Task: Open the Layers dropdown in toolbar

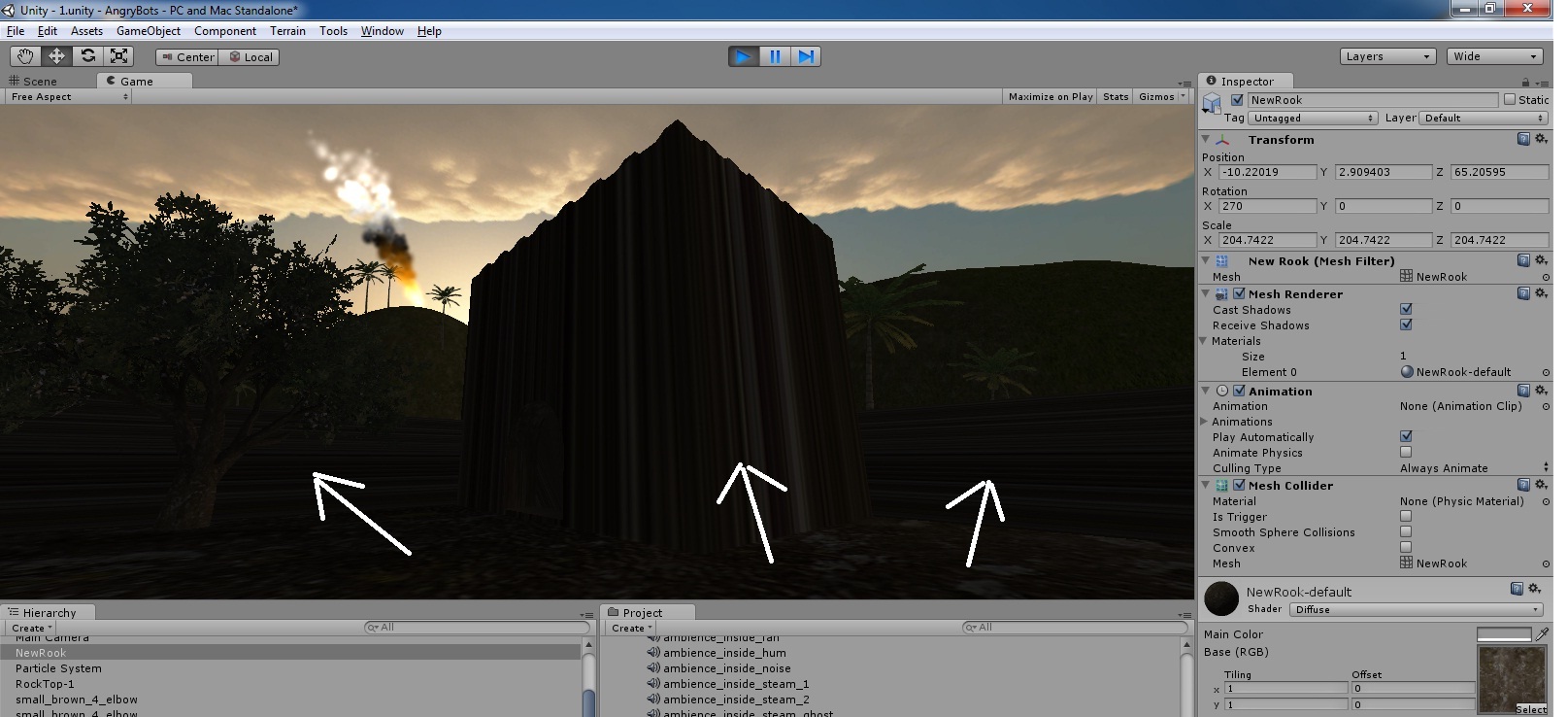Action: [1387, 56]
